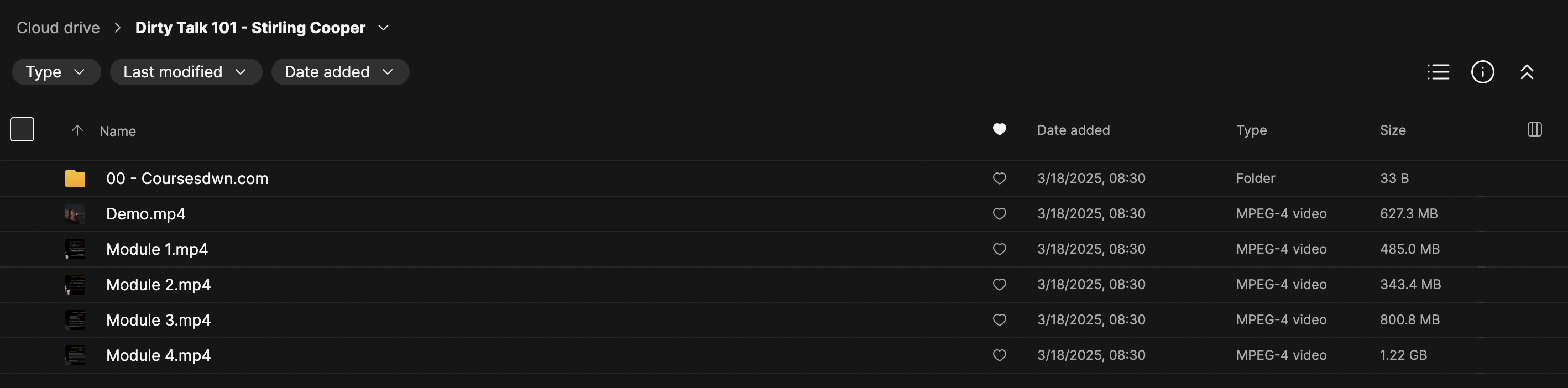Expand the Type filter dropdown

56,72
